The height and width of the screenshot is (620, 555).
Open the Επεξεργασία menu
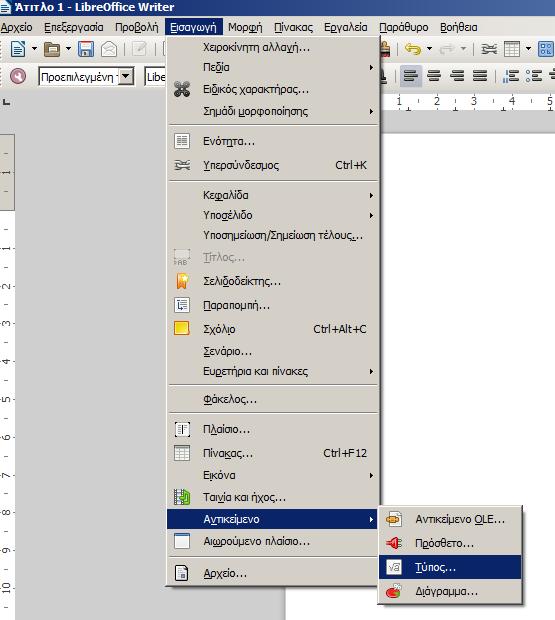pos(74,27)
